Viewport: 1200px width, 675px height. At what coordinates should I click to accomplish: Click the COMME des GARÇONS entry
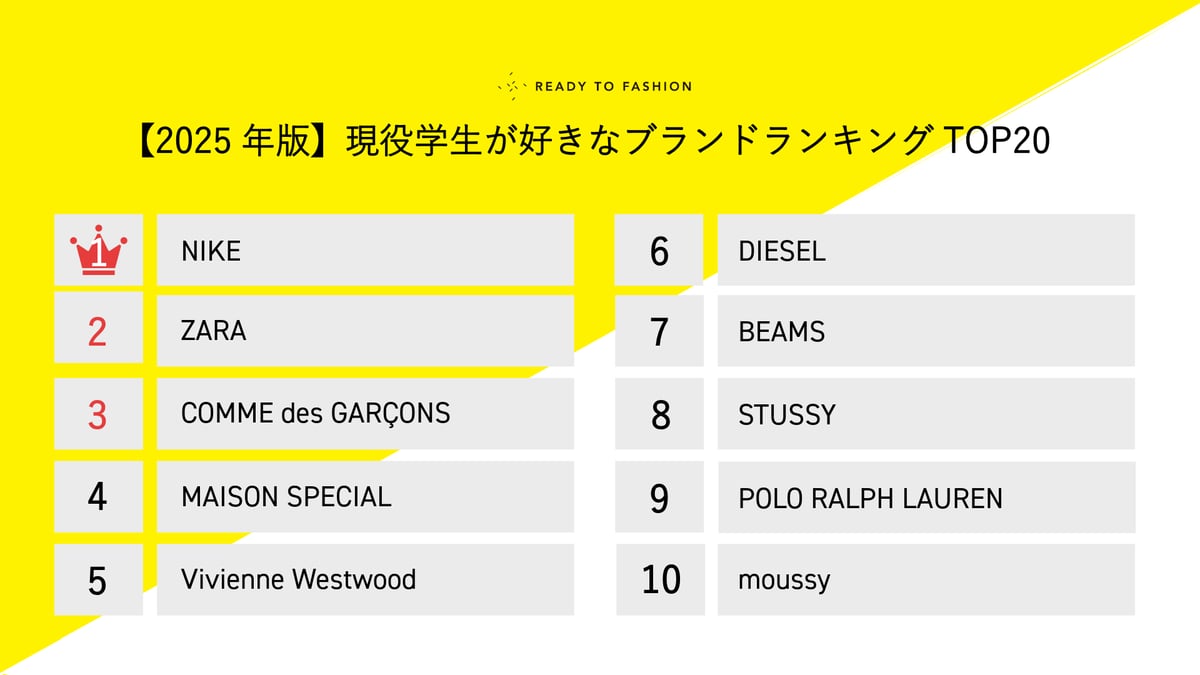365,413
